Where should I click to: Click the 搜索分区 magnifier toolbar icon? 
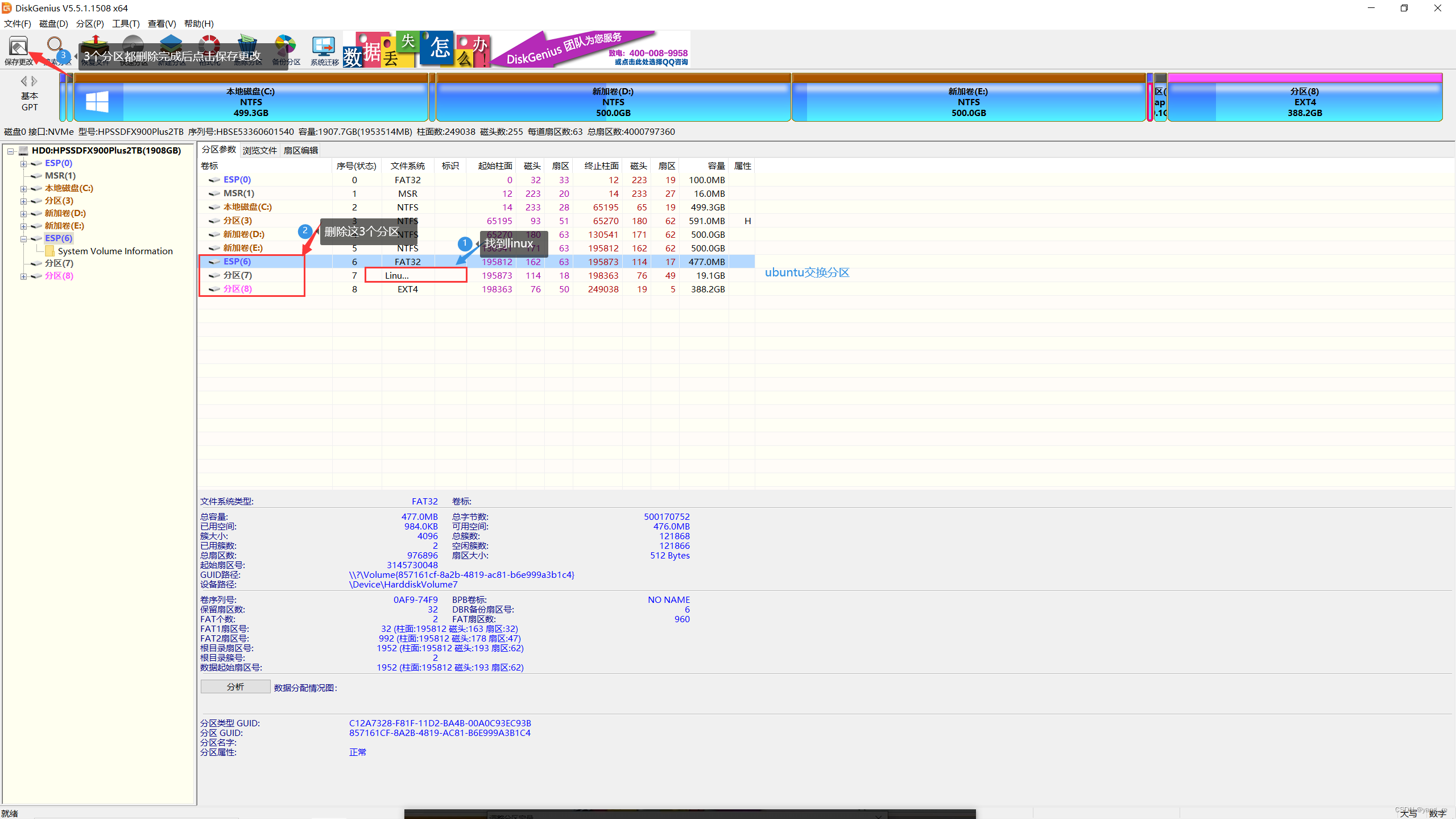point(55,45)
